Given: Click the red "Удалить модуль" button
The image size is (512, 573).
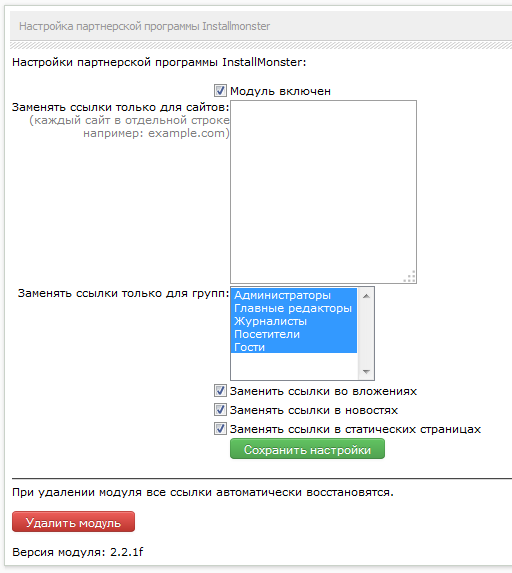Looking at the screenshot, I should (73, 522).
